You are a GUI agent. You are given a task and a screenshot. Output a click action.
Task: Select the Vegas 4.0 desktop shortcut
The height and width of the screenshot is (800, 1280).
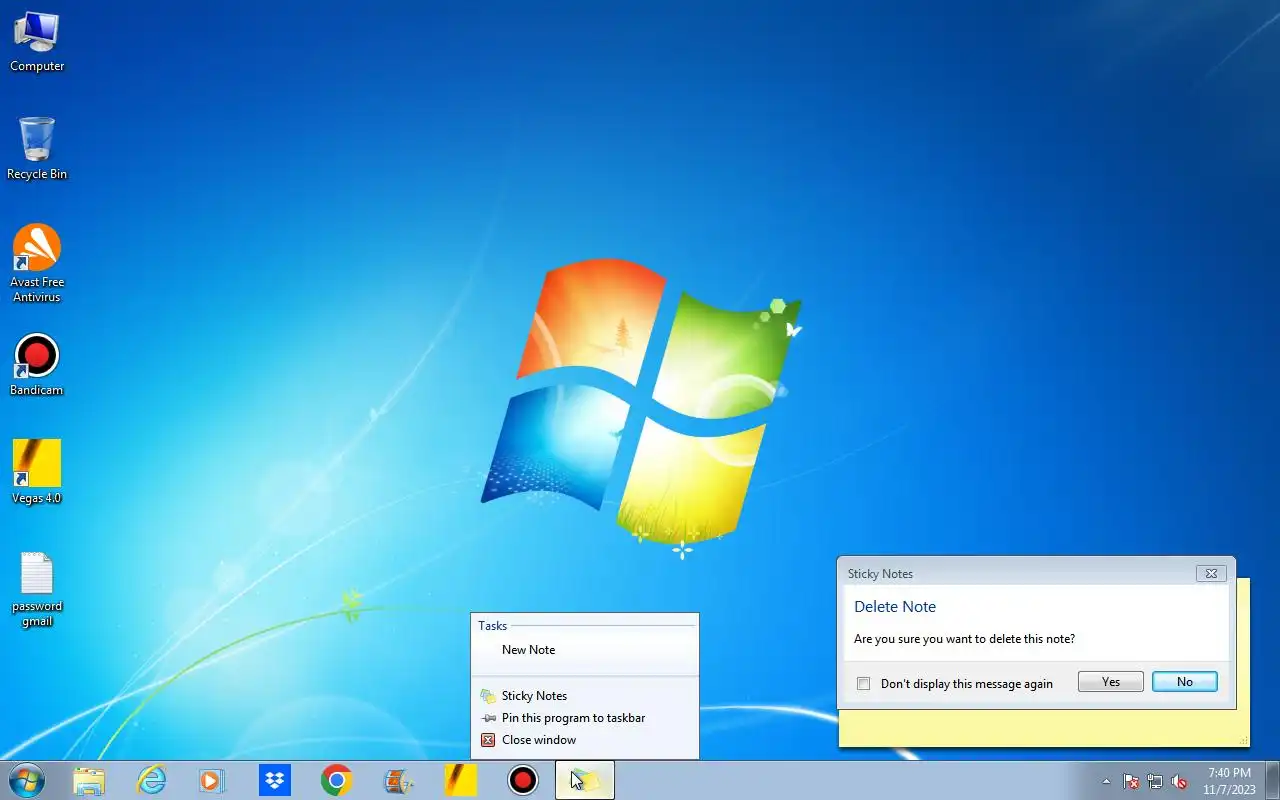[37, 472]
